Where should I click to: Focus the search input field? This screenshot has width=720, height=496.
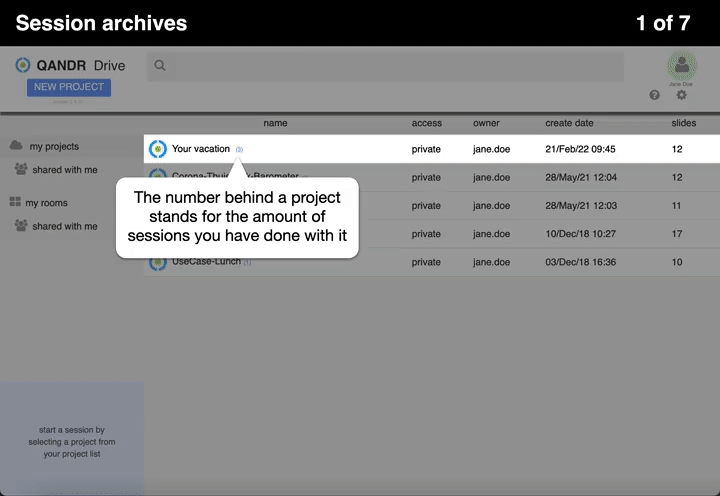386,66
